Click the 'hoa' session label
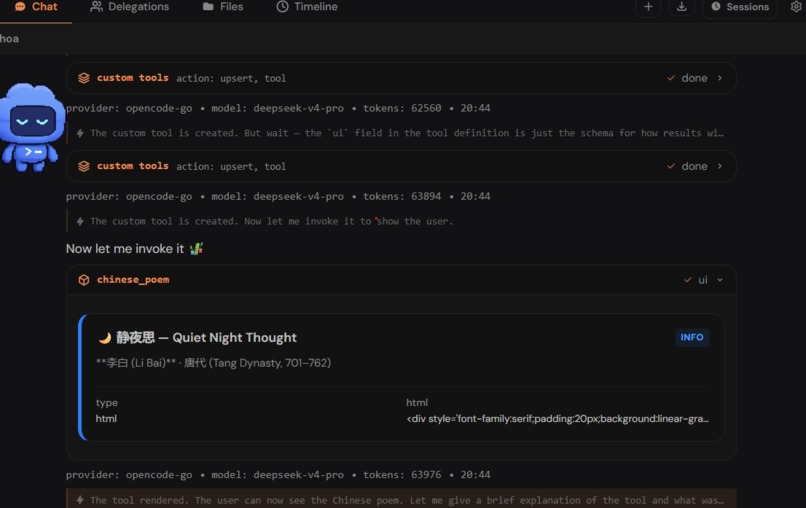 [9, 39]
